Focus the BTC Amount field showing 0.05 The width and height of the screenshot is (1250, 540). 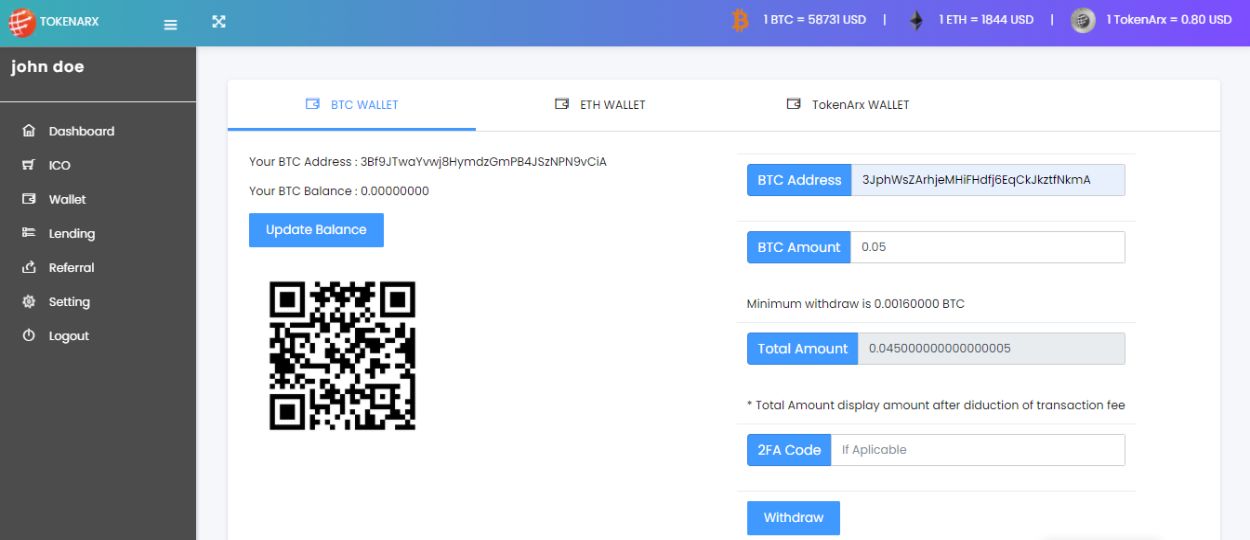point(988,247)
